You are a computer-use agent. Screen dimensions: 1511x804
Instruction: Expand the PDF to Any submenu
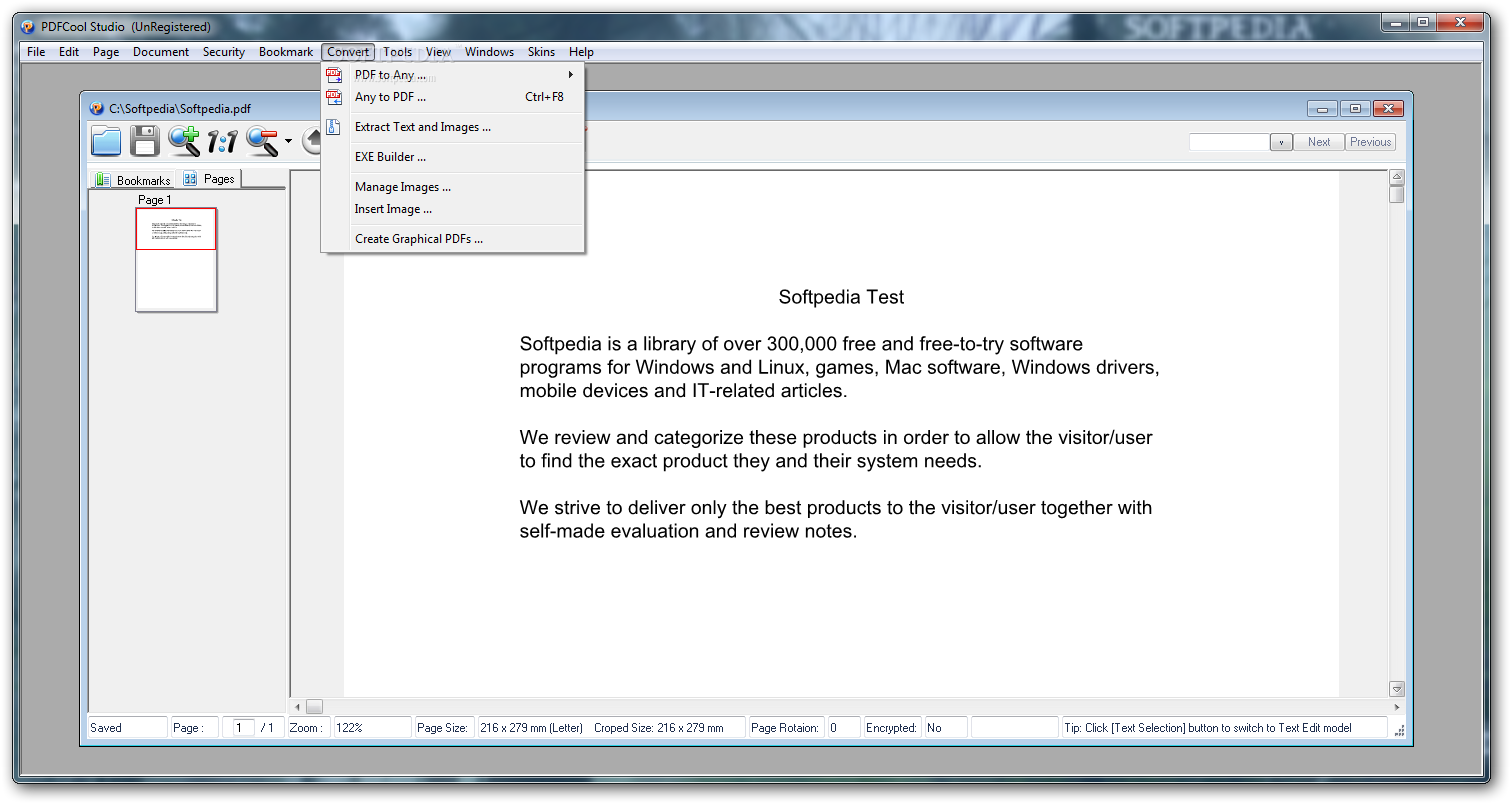pyautogui.click(x=453, y=75)
